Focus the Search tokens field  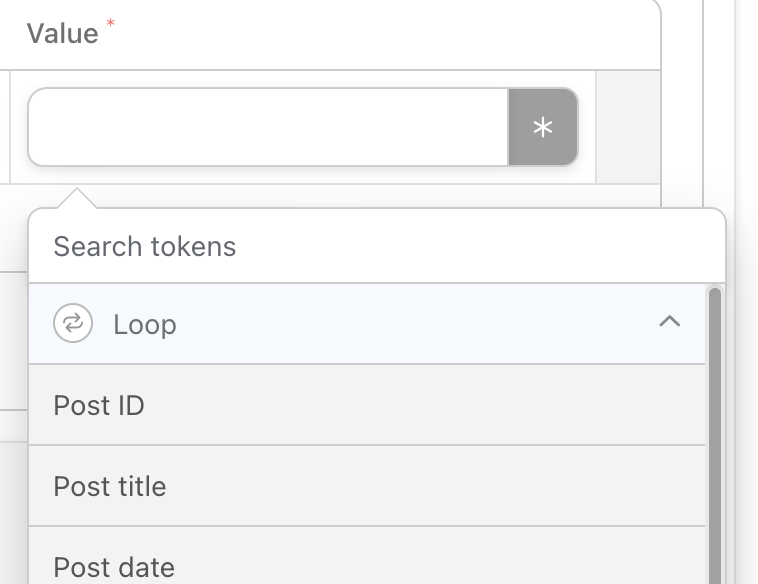point(377,246)
